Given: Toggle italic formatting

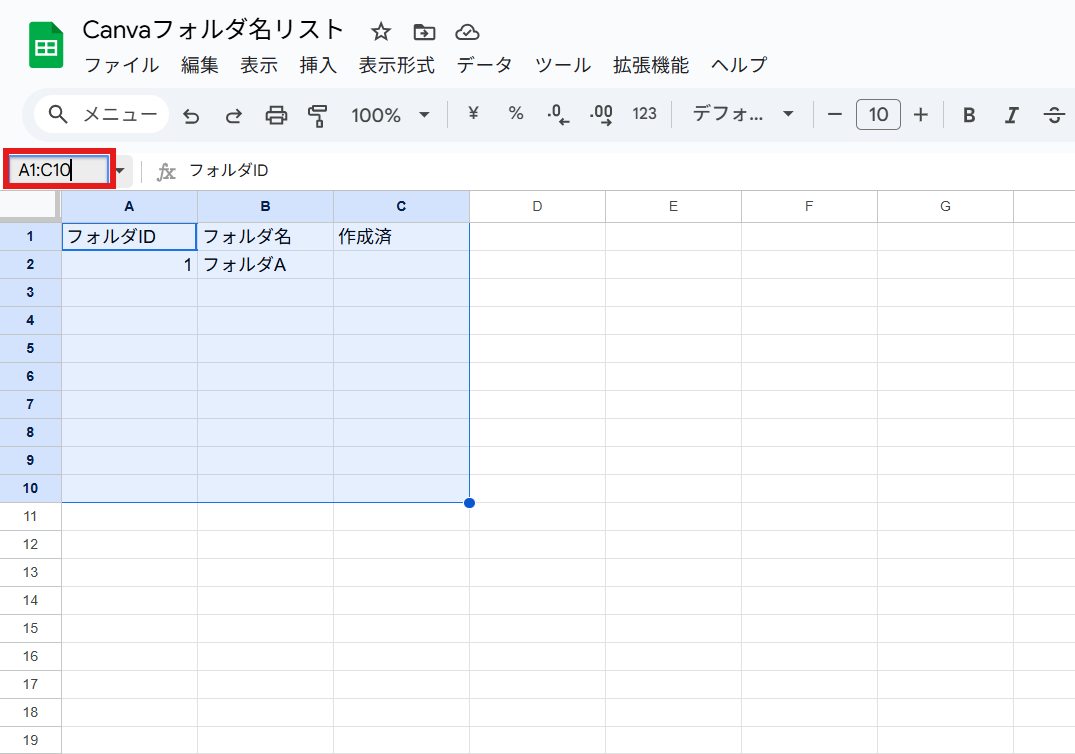Looking at the screenshot, I should coord(1011,115).
